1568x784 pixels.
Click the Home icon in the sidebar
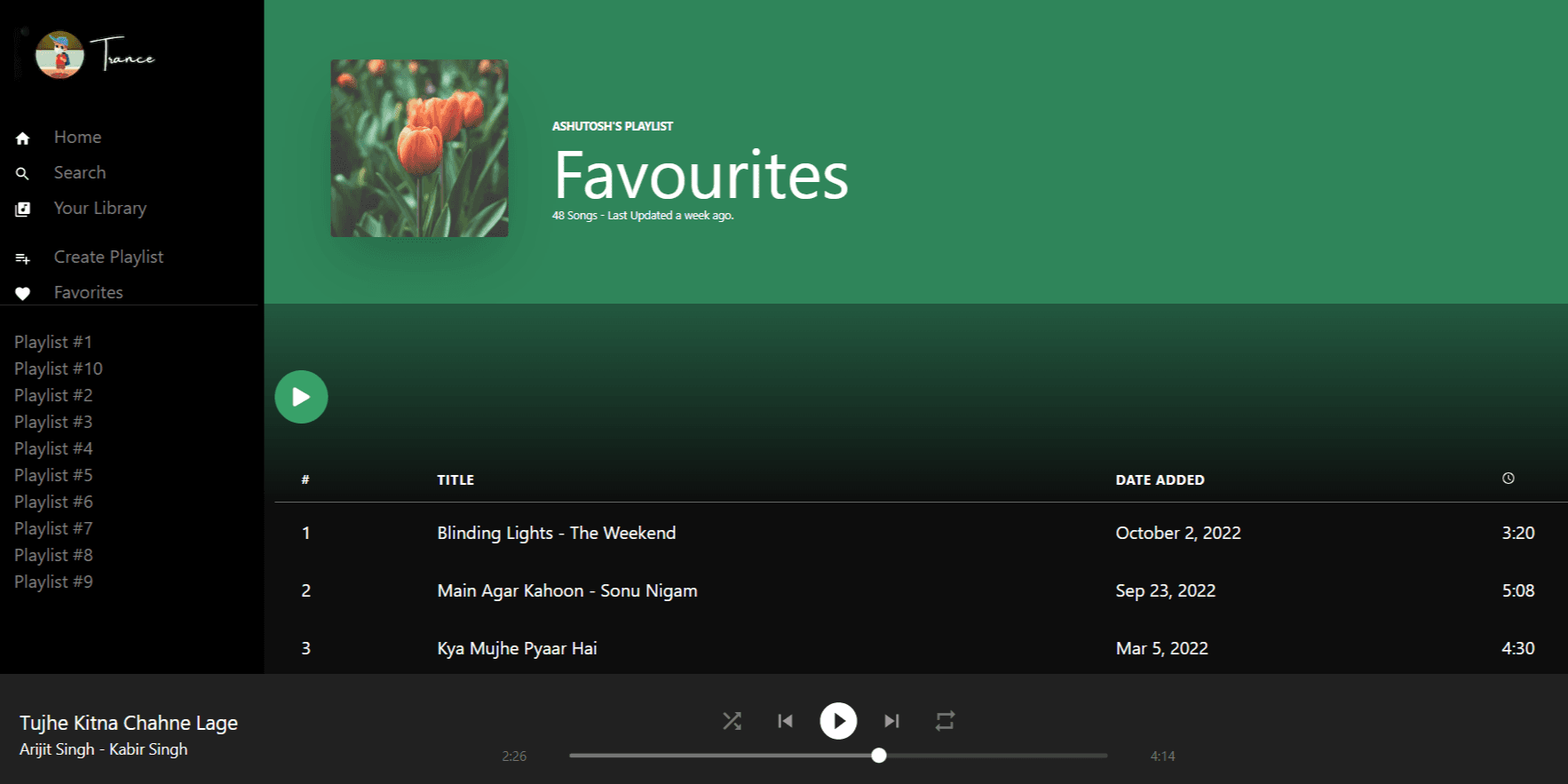pyautogui.click(x=23, y=139)
